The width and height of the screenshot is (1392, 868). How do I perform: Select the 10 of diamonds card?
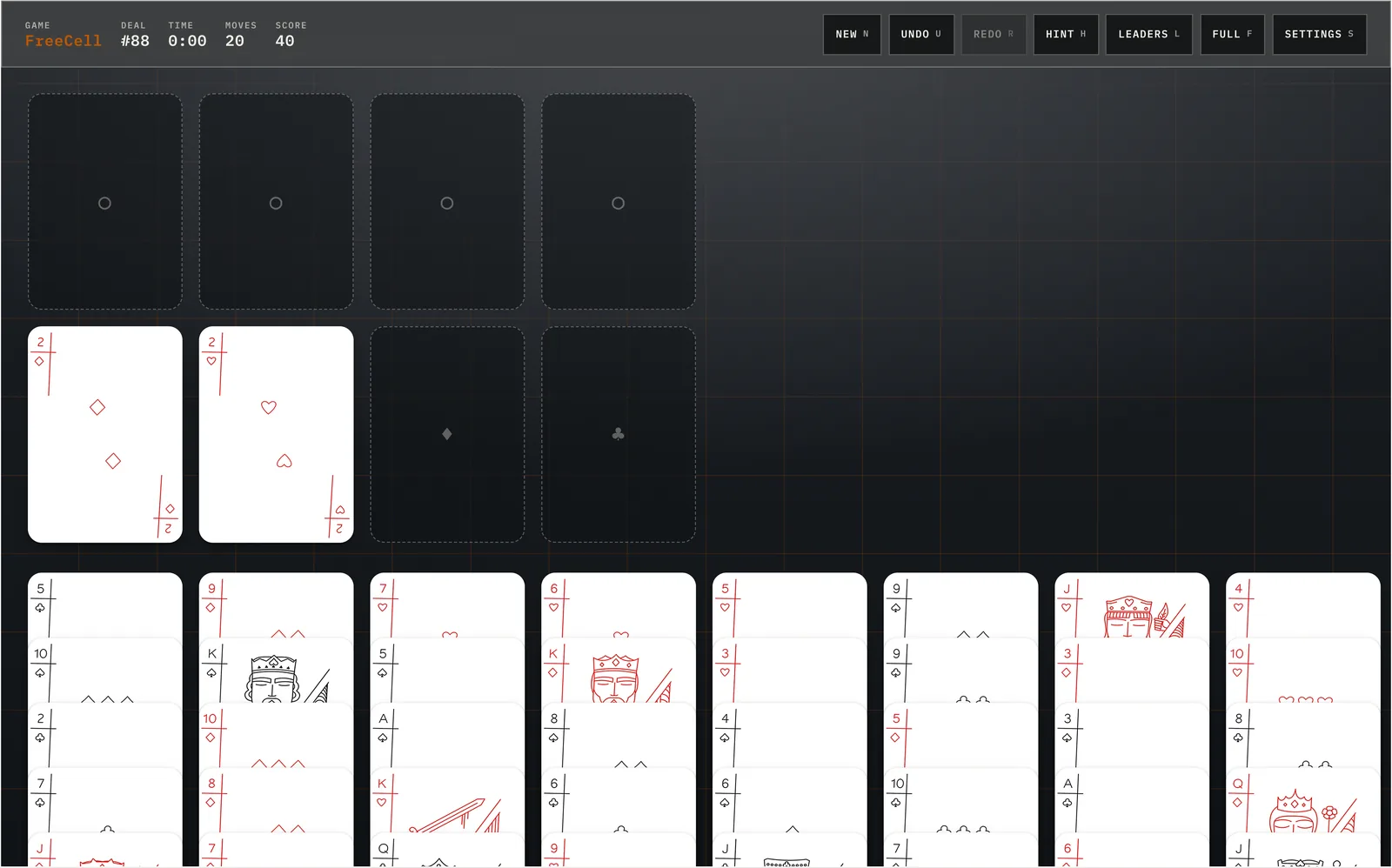tap(276, 736)
